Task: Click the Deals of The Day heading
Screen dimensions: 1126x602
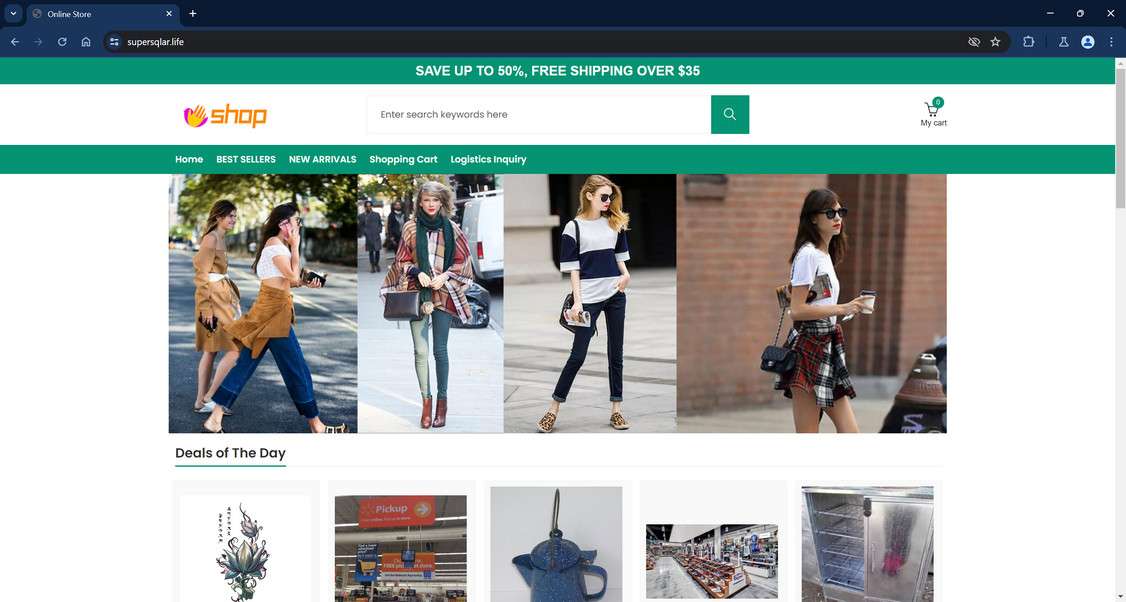Action: tap(231, 453)
